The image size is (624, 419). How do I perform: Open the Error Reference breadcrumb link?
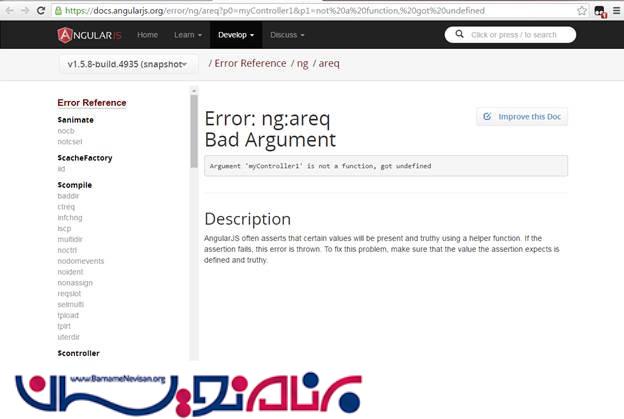click(x=249, y=64)
